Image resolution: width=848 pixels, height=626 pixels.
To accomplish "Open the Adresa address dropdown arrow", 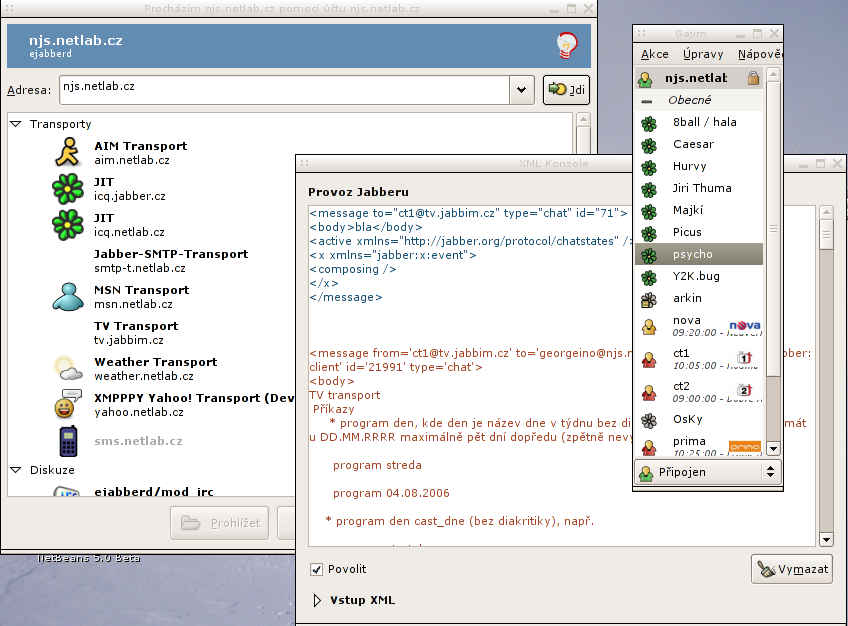I will coord(521,90).
